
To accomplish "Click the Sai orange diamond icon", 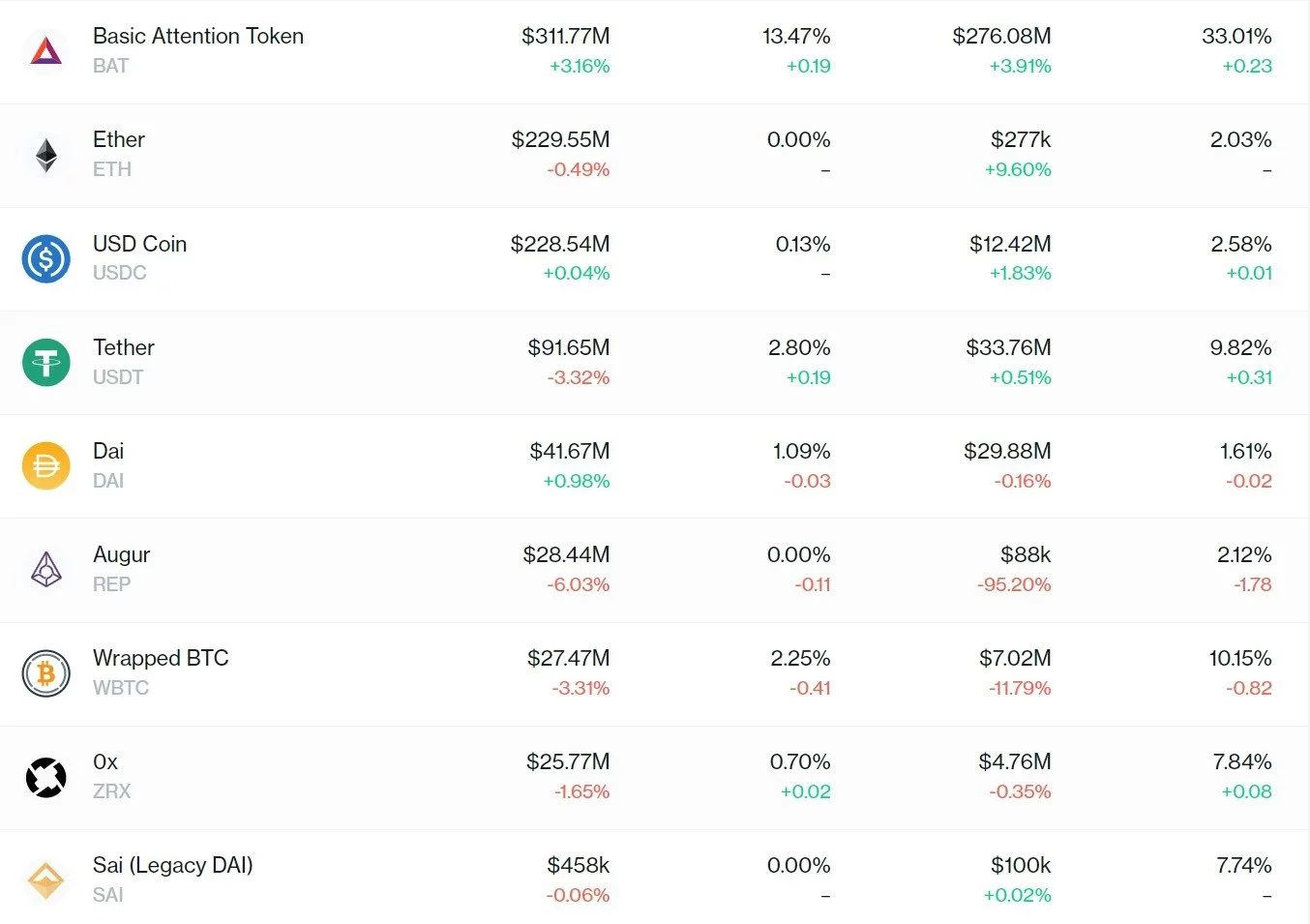I will 45,879.
